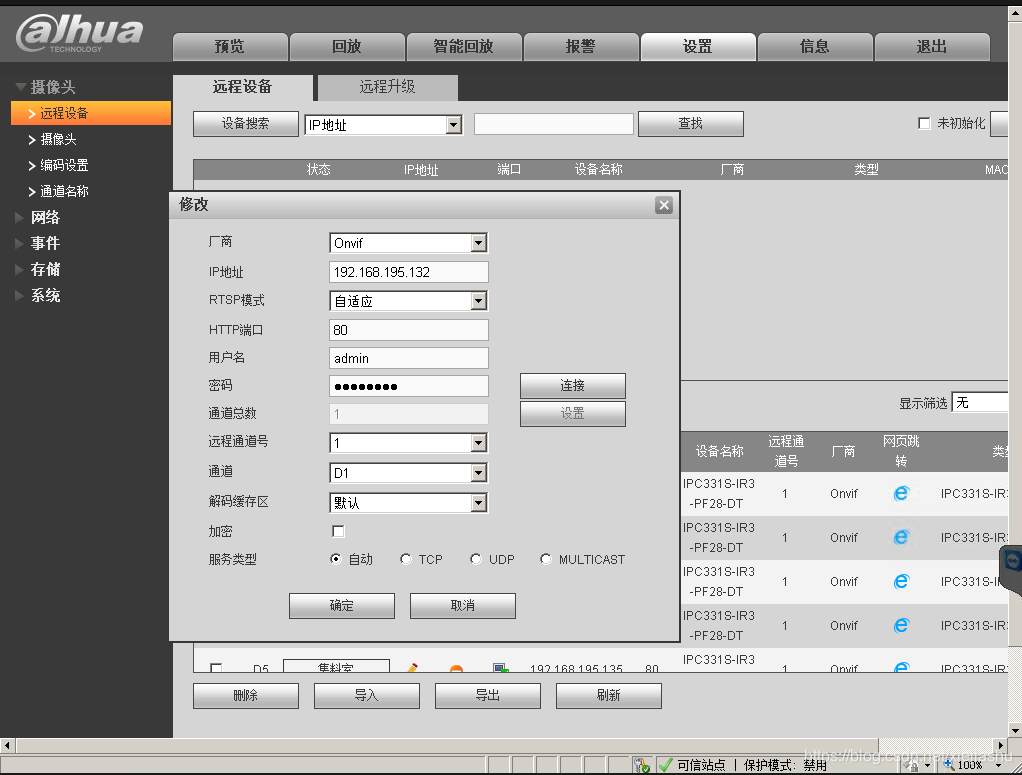Image resolution: width=1022 pixels, height=775 pixels.
Task: Tick the 未初始化 checkbox
Action: tap(924, 123)
